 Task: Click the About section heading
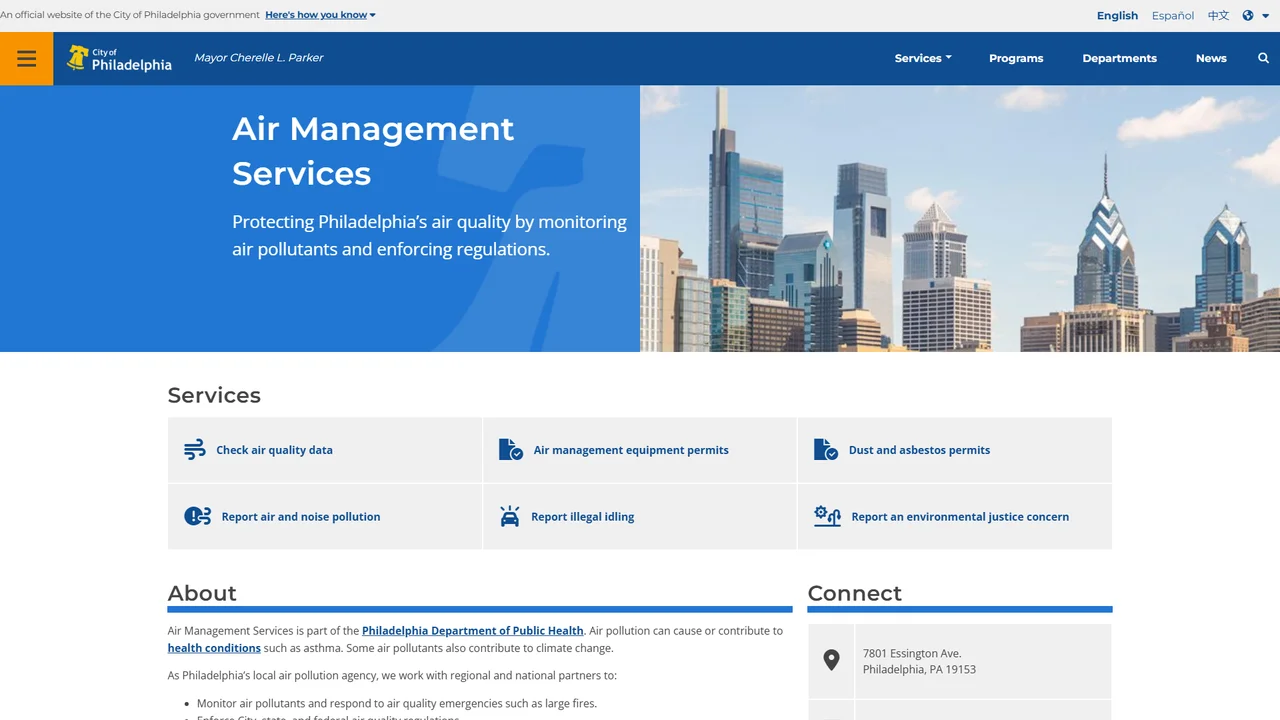coord(202,593)
